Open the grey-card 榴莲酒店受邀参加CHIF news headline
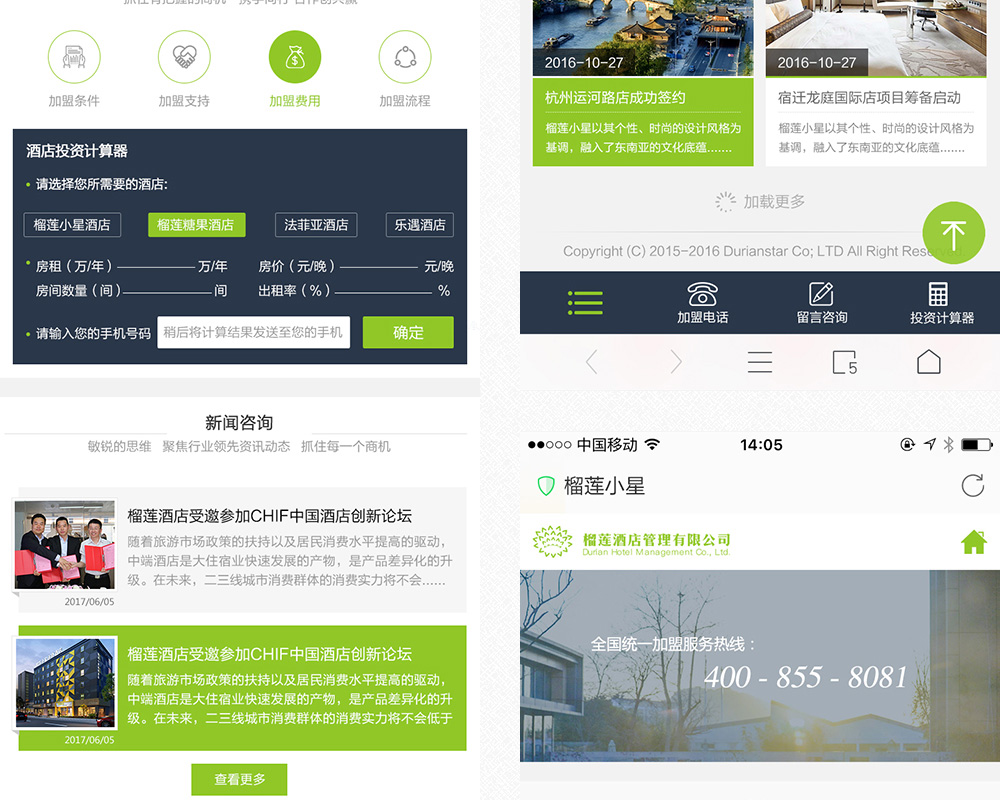1000x800 pixels. [269, 515]
